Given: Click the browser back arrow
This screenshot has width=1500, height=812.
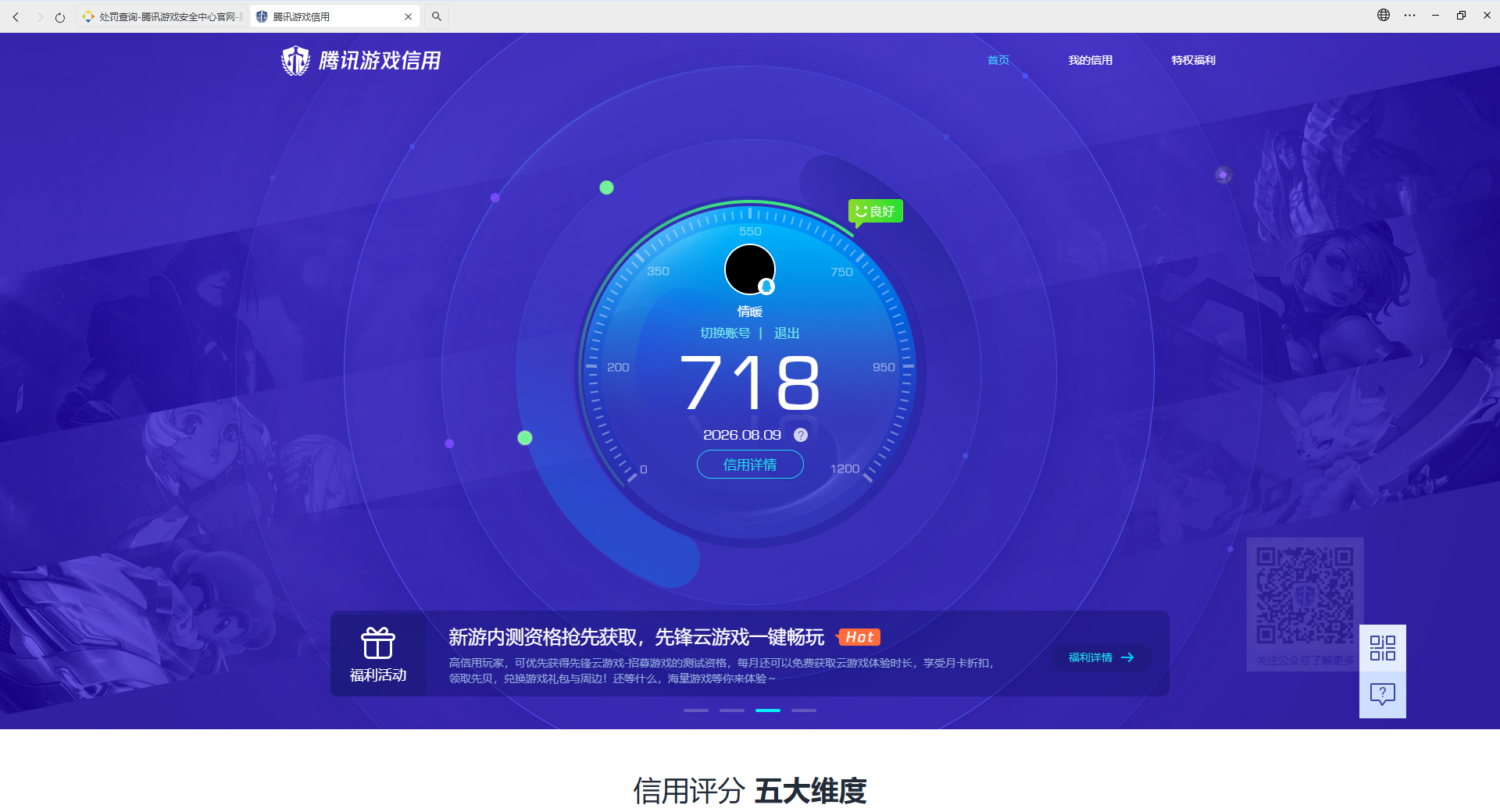Looking at the screenshot, I should pyautogui.click(x=16, y=16).
